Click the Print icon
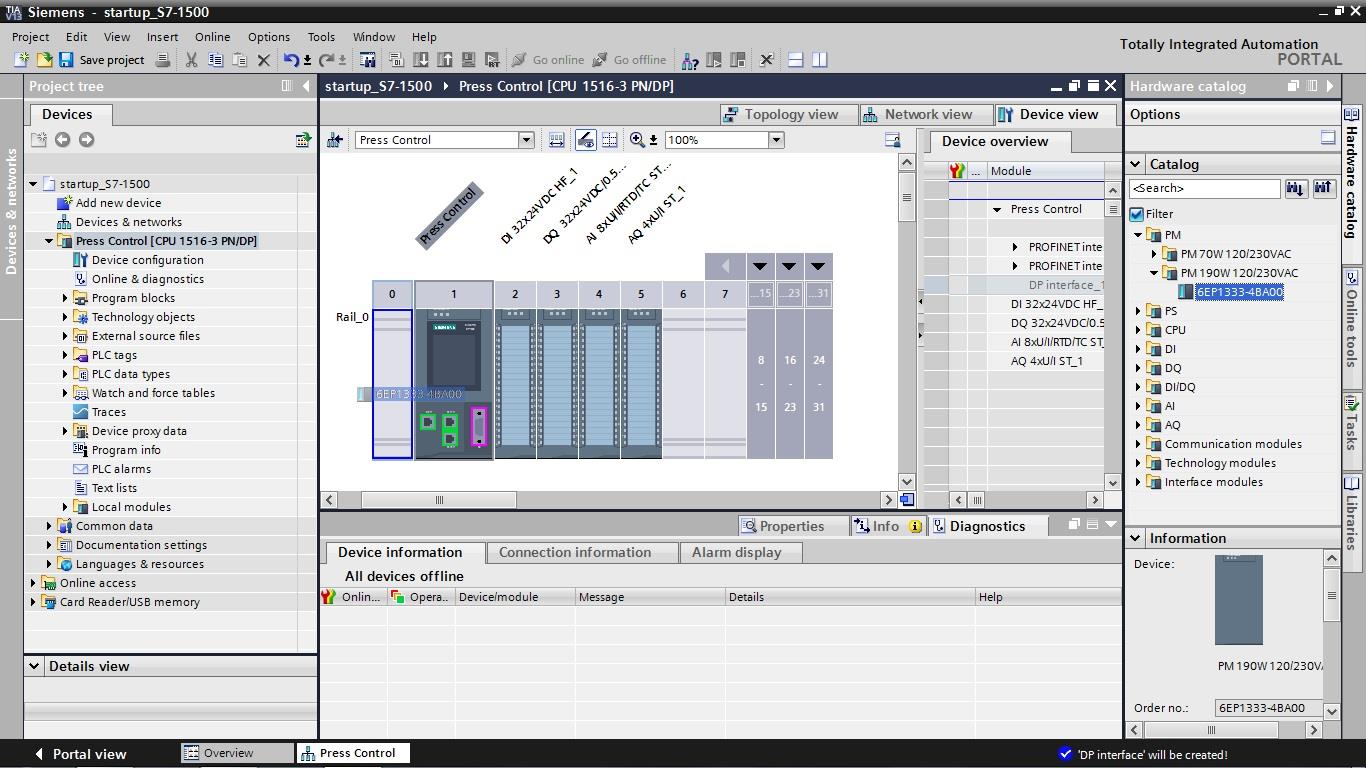The height and width of the screenshot is (768, 1366). (163, 60)
